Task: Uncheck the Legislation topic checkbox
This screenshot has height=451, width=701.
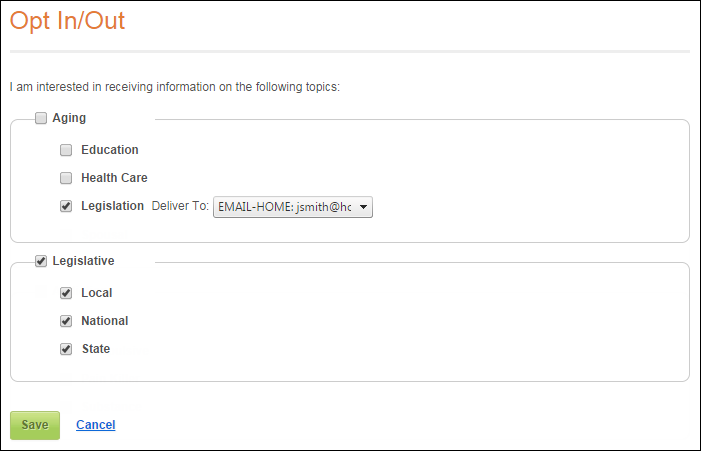Action: [66, 206]
